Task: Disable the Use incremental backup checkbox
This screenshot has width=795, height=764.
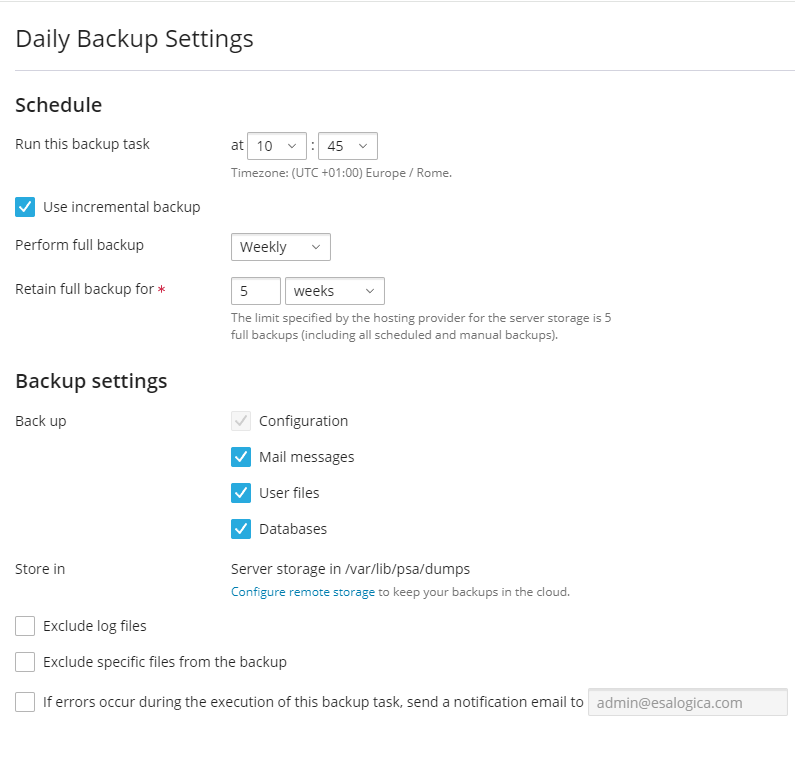Action: point(26,207)
